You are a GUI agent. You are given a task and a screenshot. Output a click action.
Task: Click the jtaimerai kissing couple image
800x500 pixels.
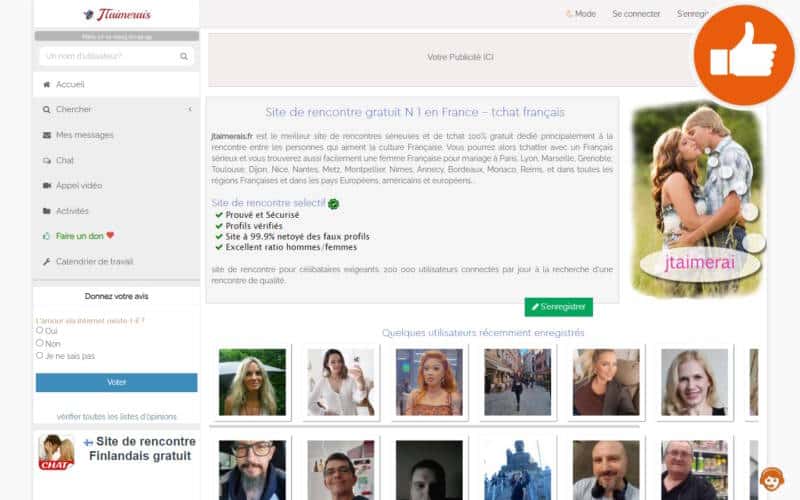(698, 199)
